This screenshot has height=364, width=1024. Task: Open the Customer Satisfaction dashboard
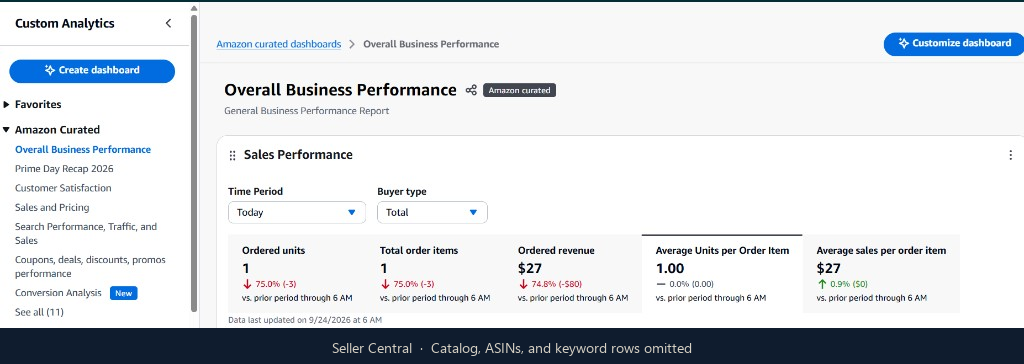point(63,188)
